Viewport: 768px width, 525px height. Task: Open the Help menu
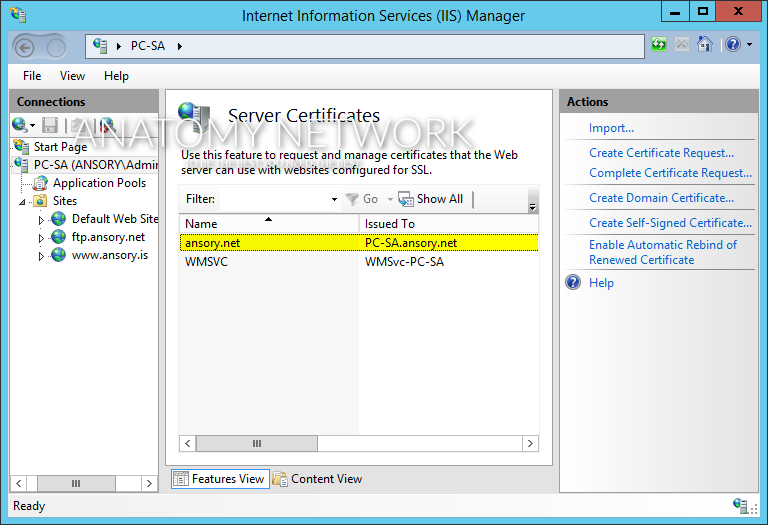116,76
